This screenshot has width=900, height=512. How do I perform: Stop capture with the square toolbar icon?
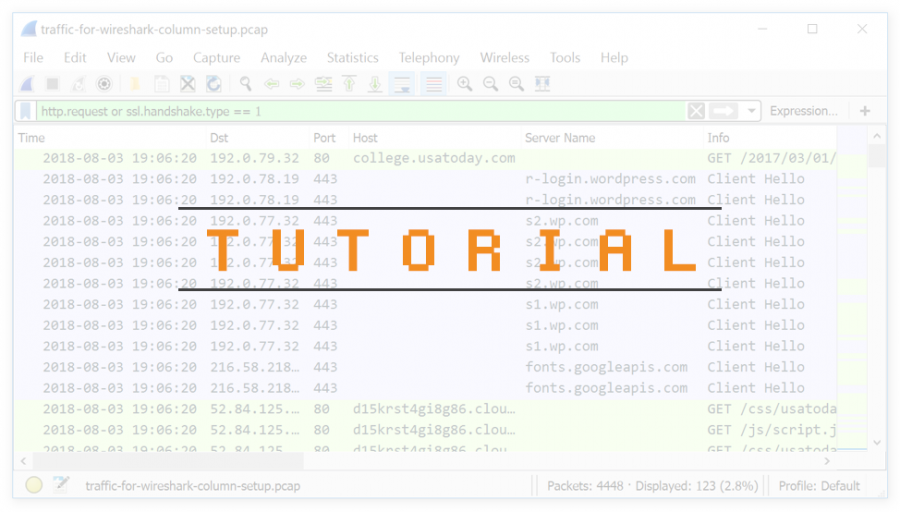point(52,84)
